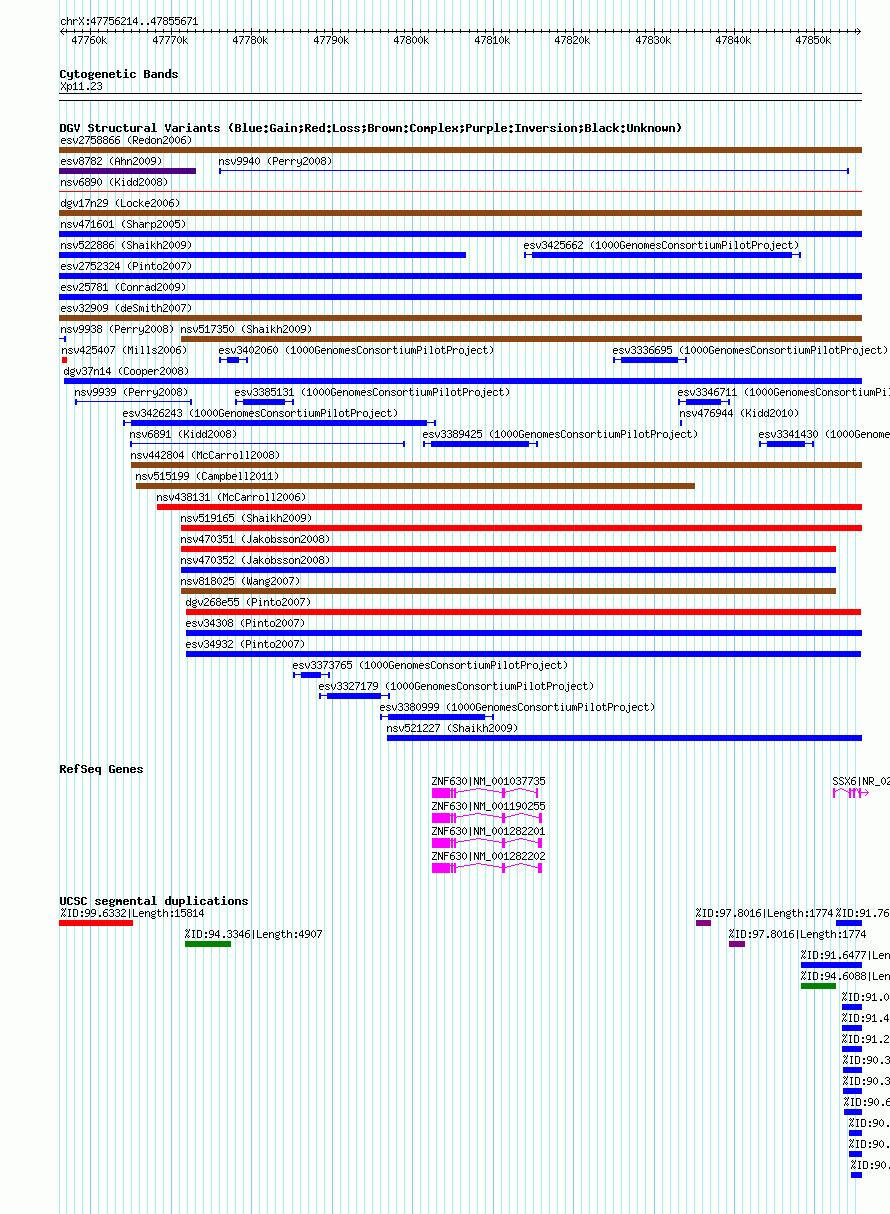Select the nsv9940 (Perry2008) label
Image resolution: width=890 pixels, height=1214 pixels.
coord(276,161)
